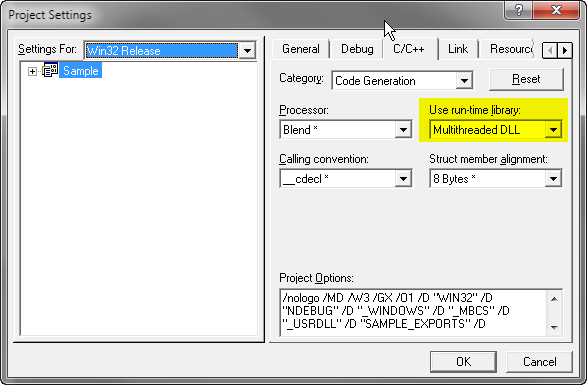Open the Processor dropdown arrow
The image size is (587, 385).
[403, 130]
